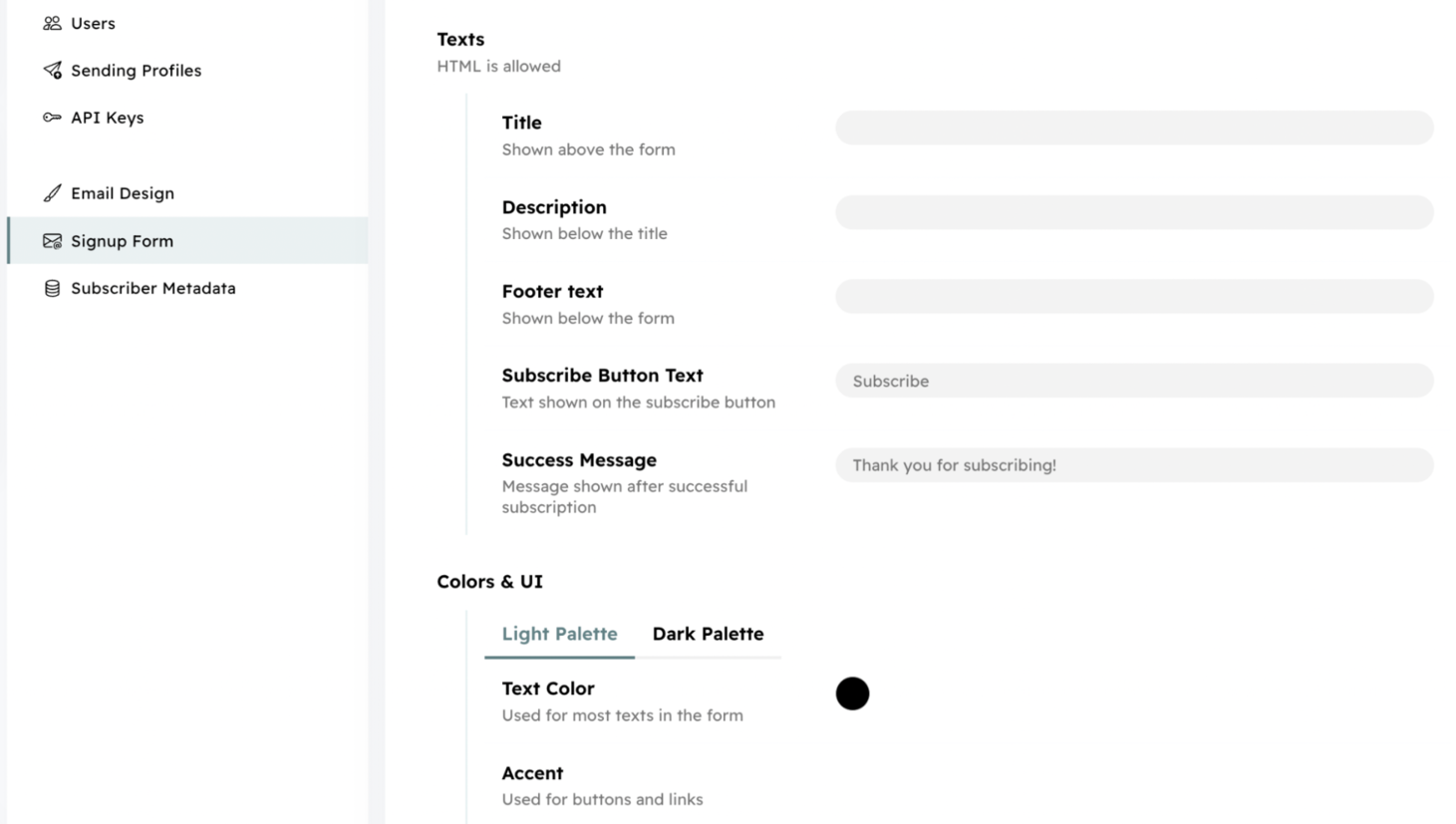This screenshot has width=1456, height=824.
Task: Open the Email Design settings page
Action: 123,192
